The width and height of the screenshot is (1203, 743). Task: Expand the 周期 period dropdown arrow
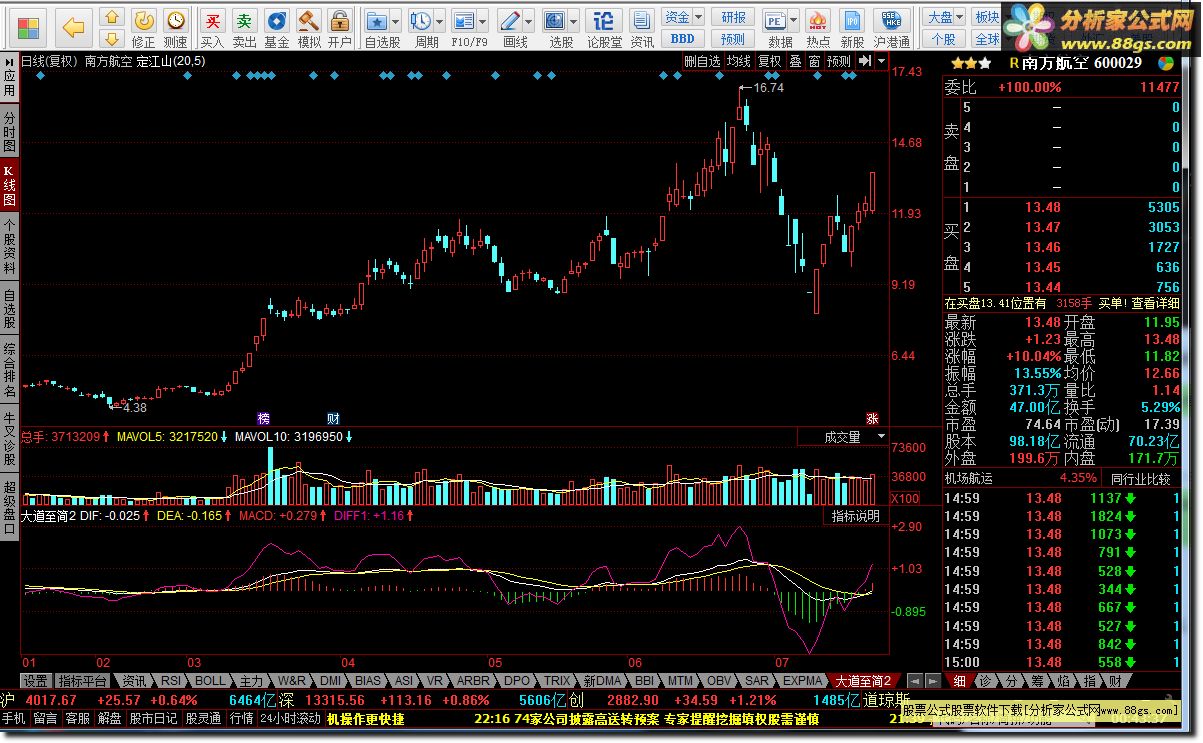pyautogui.click(x=440, y=21)
